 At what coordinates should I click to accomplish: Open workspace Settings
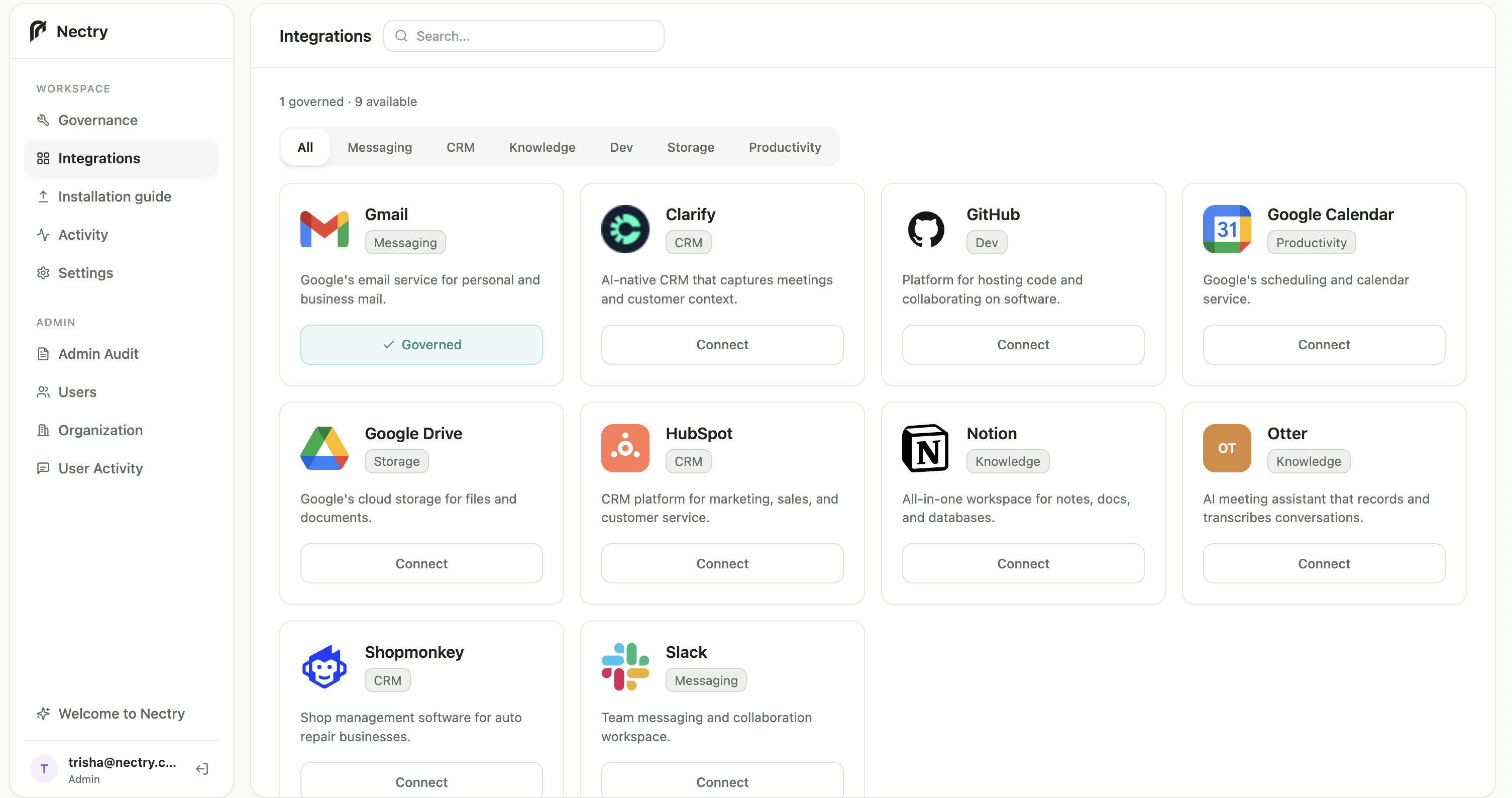click(122, 272)
